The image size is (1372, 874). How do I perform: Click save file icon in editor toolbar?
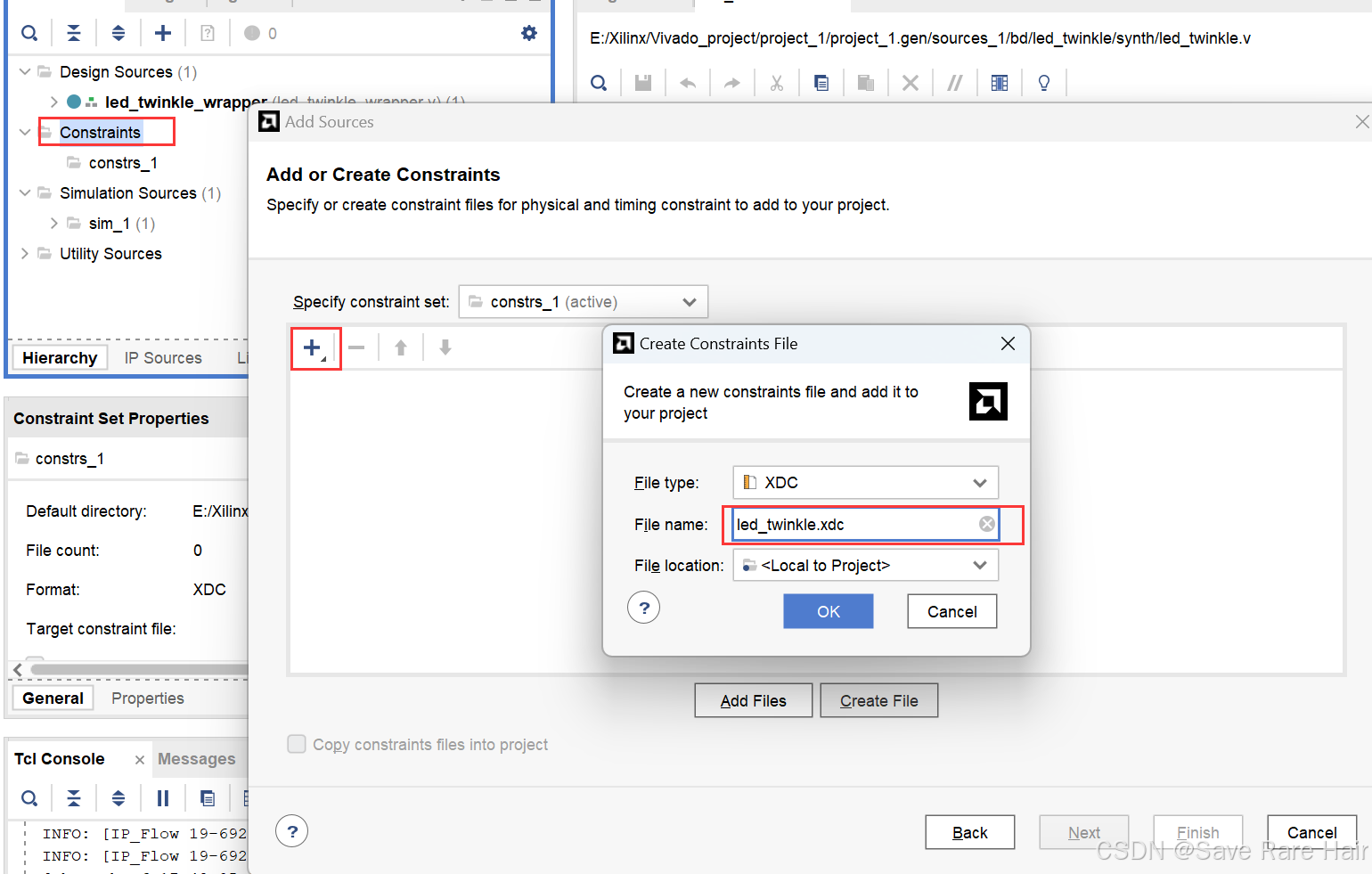[x=643, y=83]
